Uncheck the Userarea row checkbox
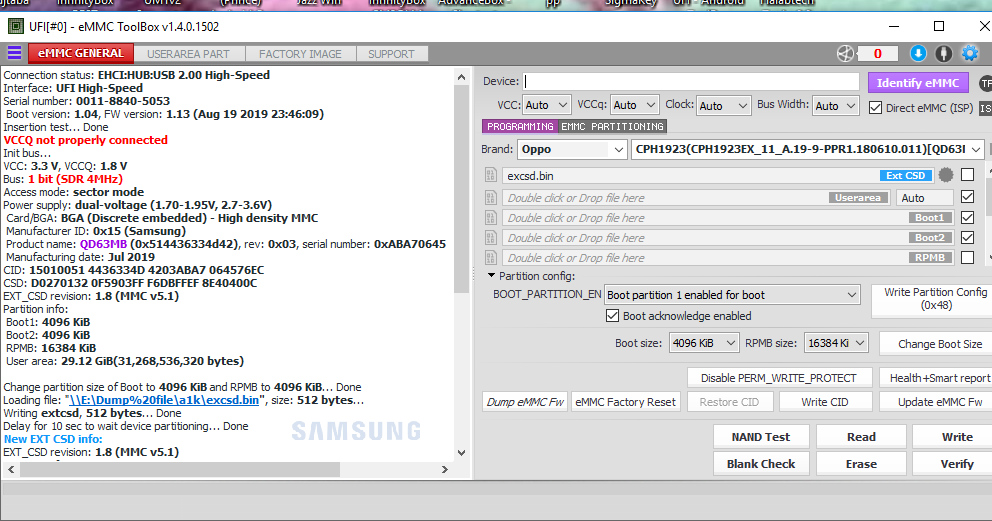 click(967, 197)
